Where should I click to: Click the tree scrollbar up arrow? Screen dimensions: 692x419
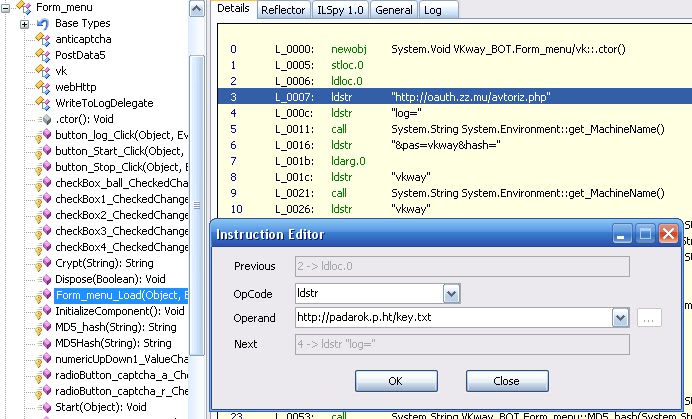[x=197, y=9]
